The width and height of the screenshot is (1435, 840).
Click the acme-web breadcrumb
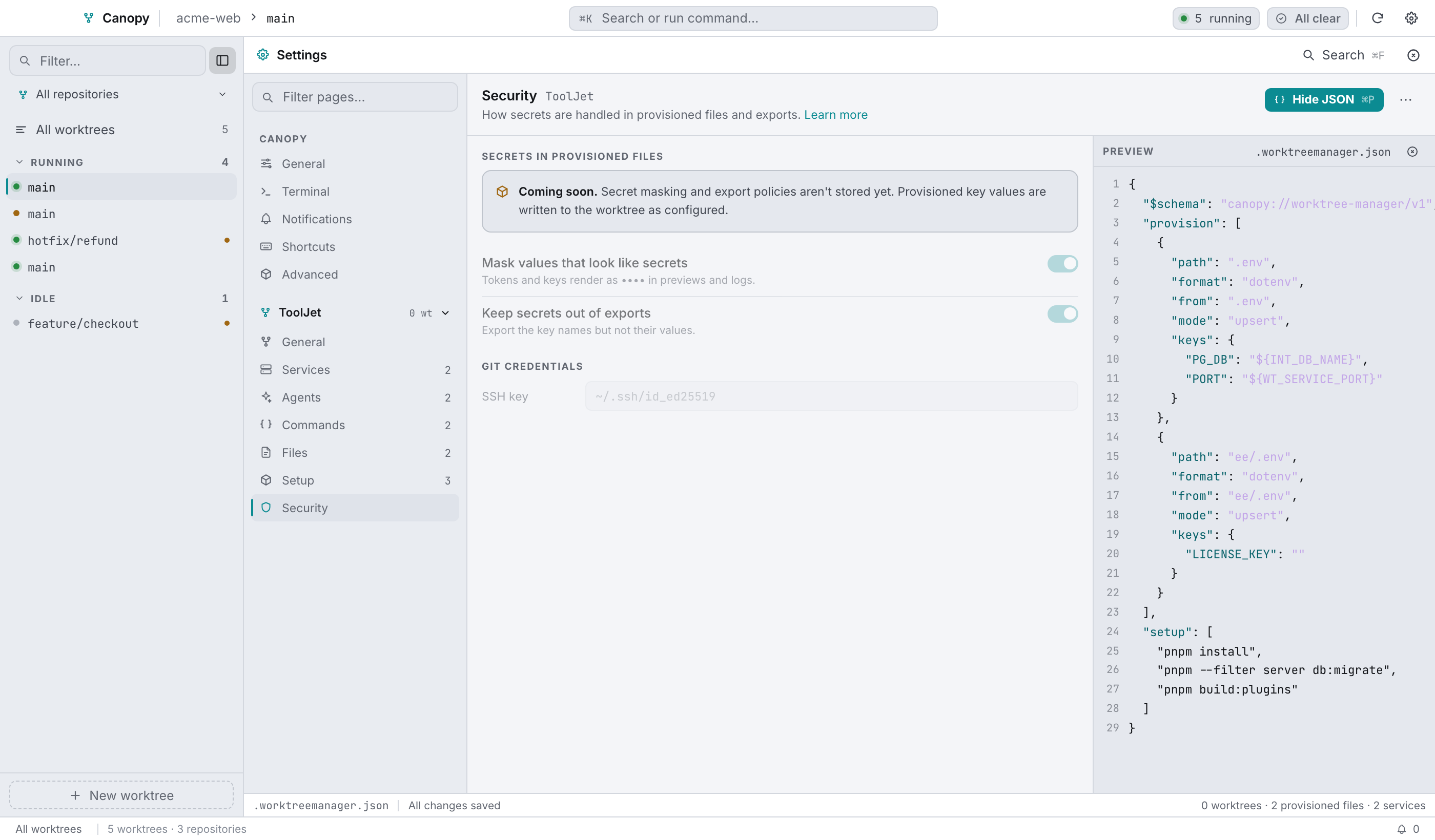[x=209, y=18]
